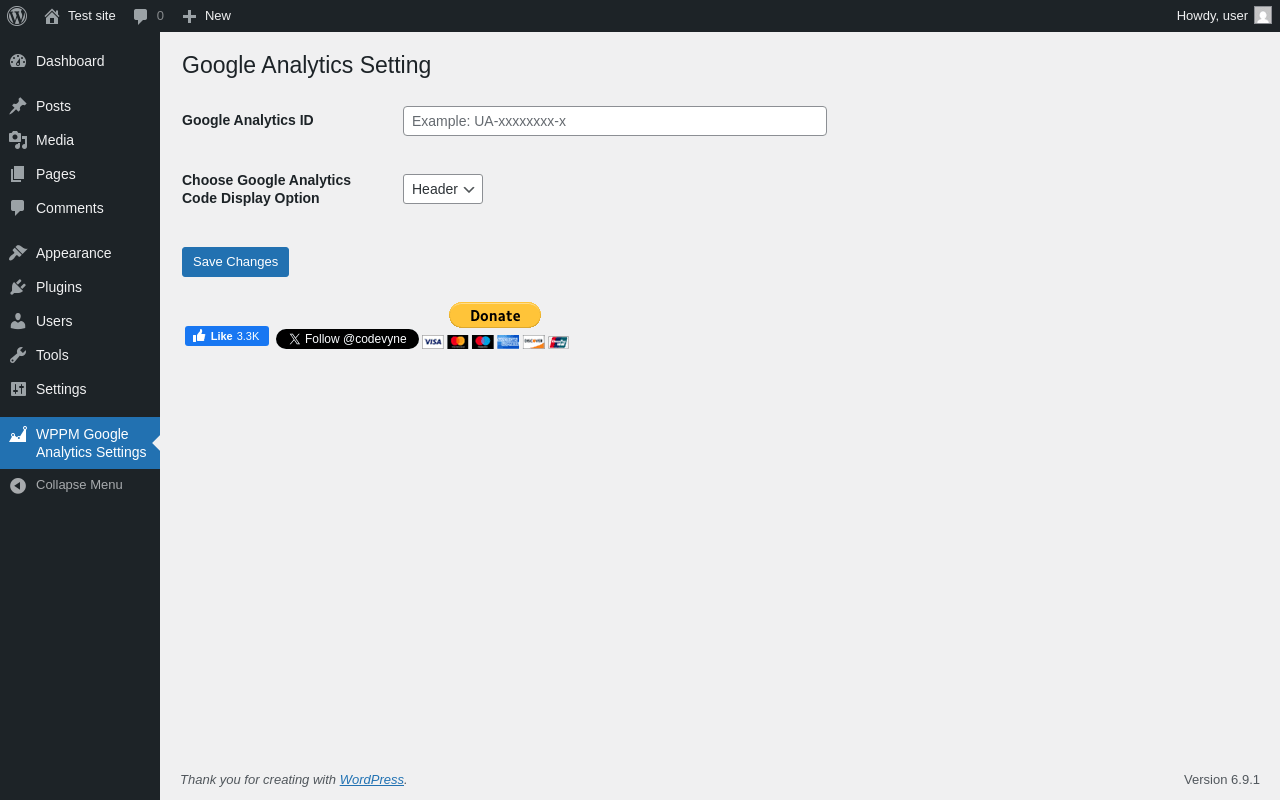Click the WordPress logo icon
This screenshot has width=1280, height=800.
coord(17,16)
